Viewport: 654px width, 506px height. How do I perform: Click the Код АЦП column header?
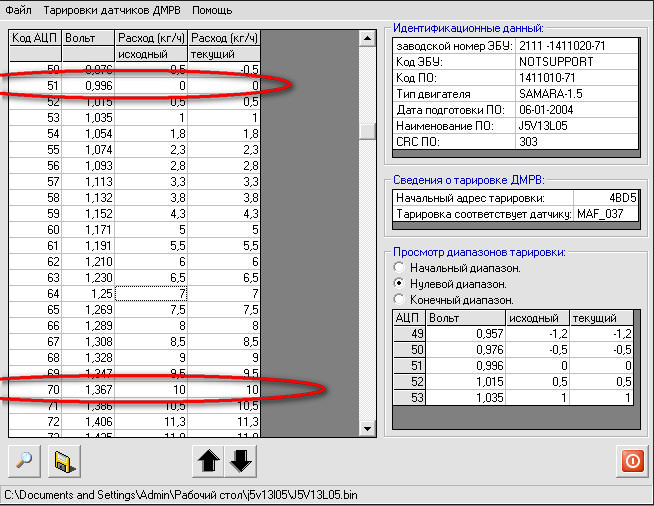click(35, 38)
